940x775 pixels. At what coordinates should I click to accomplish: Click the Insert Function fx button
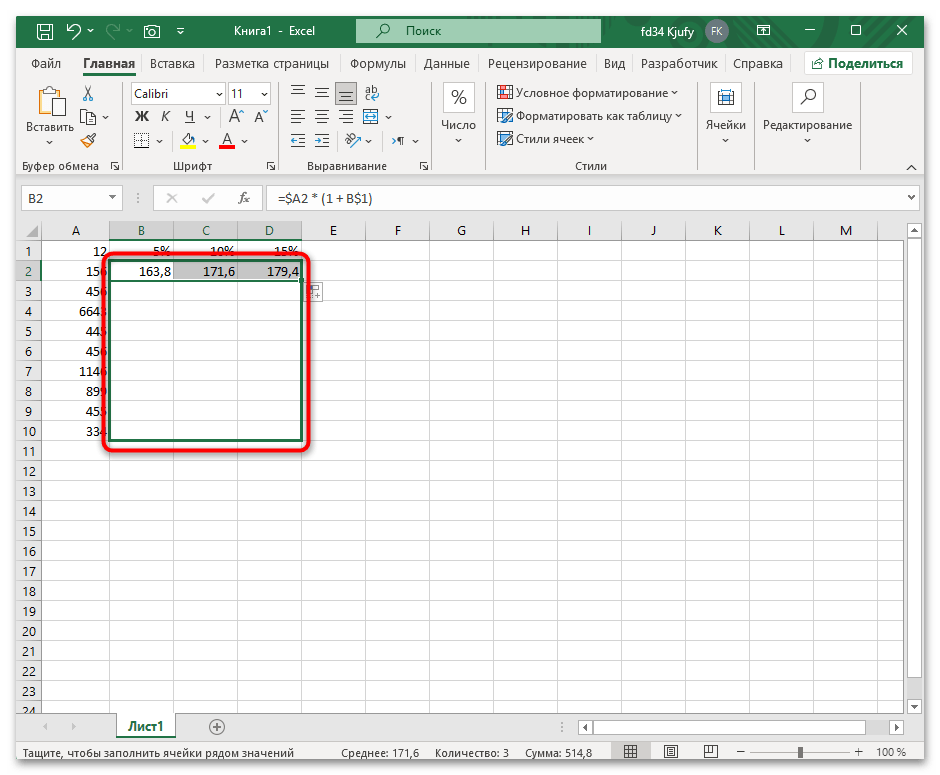[244, 198]
